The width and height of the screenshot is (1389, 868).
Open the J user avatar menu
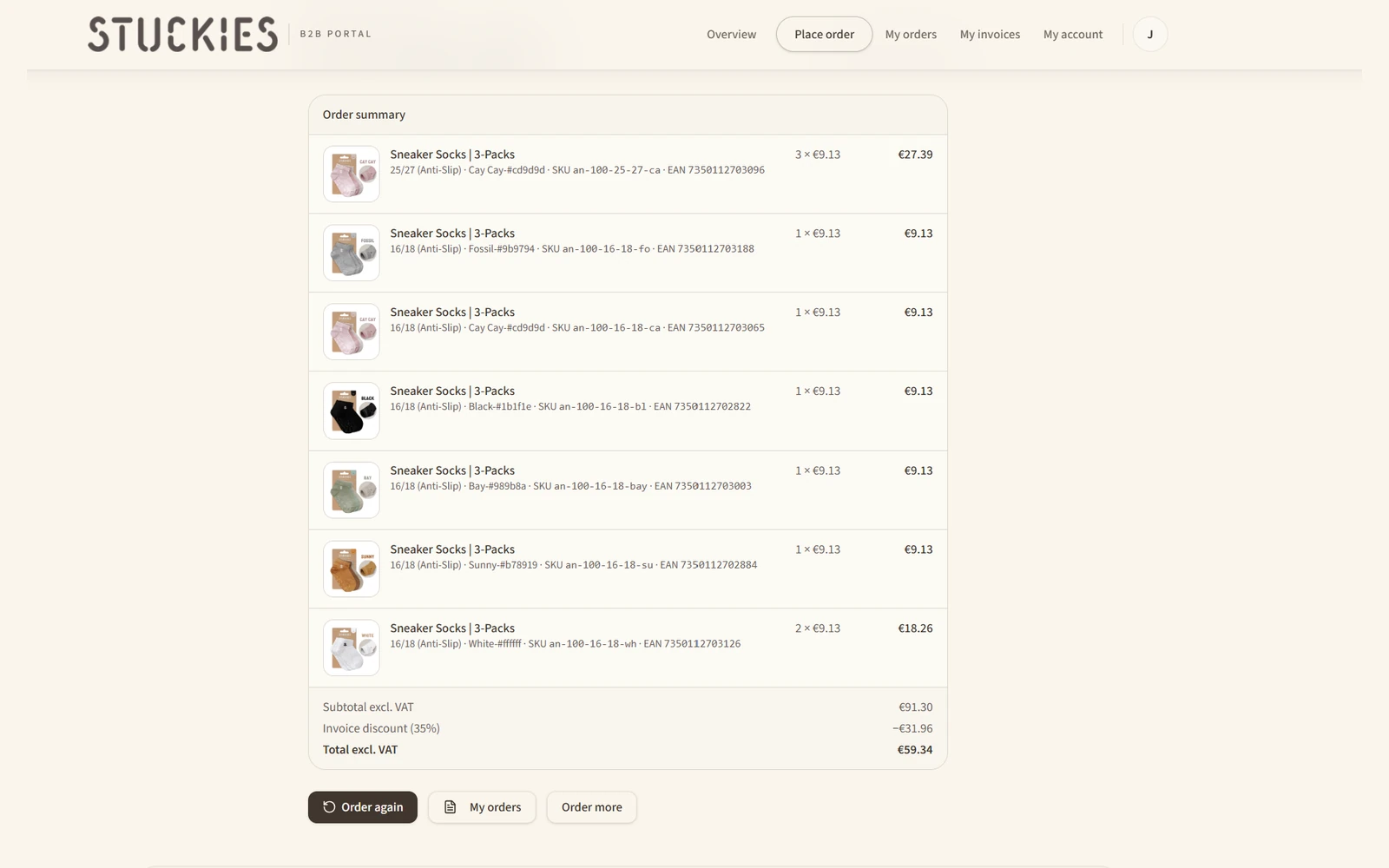pos(1150,35)
